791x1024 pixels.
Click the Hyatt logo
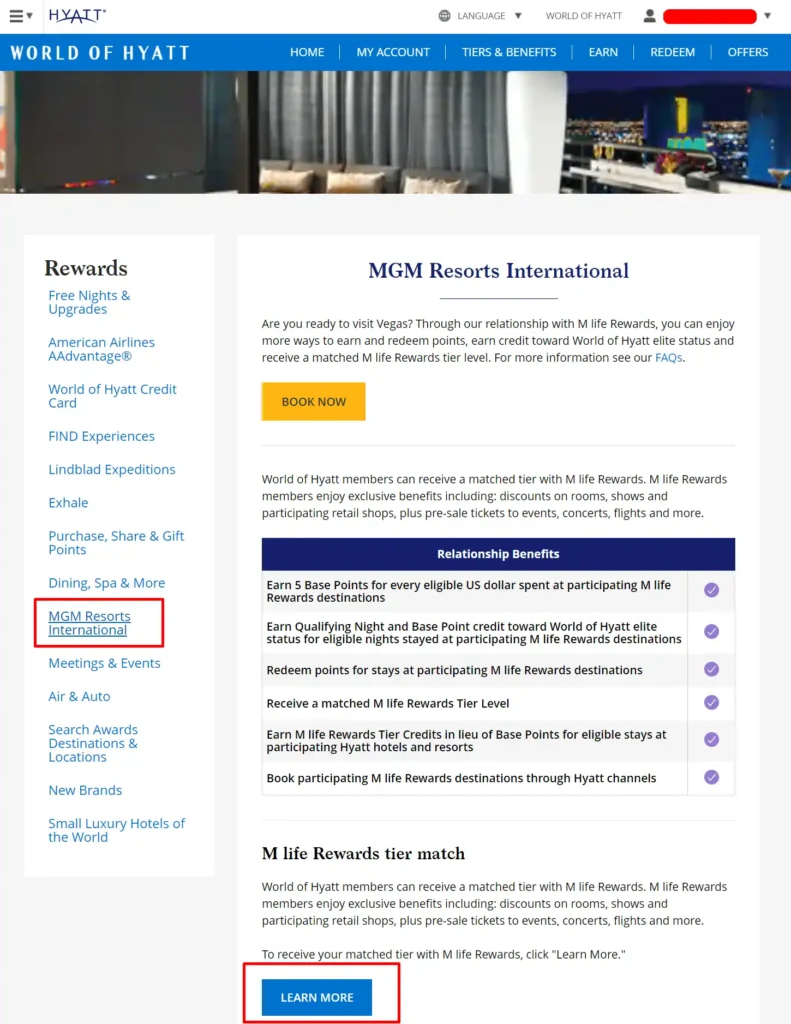tap(77, 16)
